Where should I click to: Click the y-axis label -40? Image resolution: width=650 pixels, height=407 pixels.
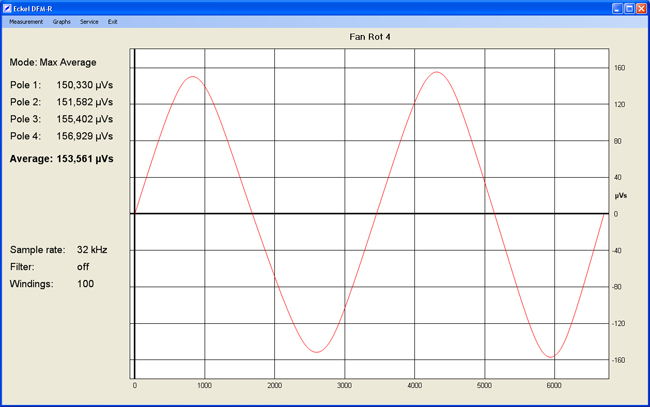tap(617, 251)
